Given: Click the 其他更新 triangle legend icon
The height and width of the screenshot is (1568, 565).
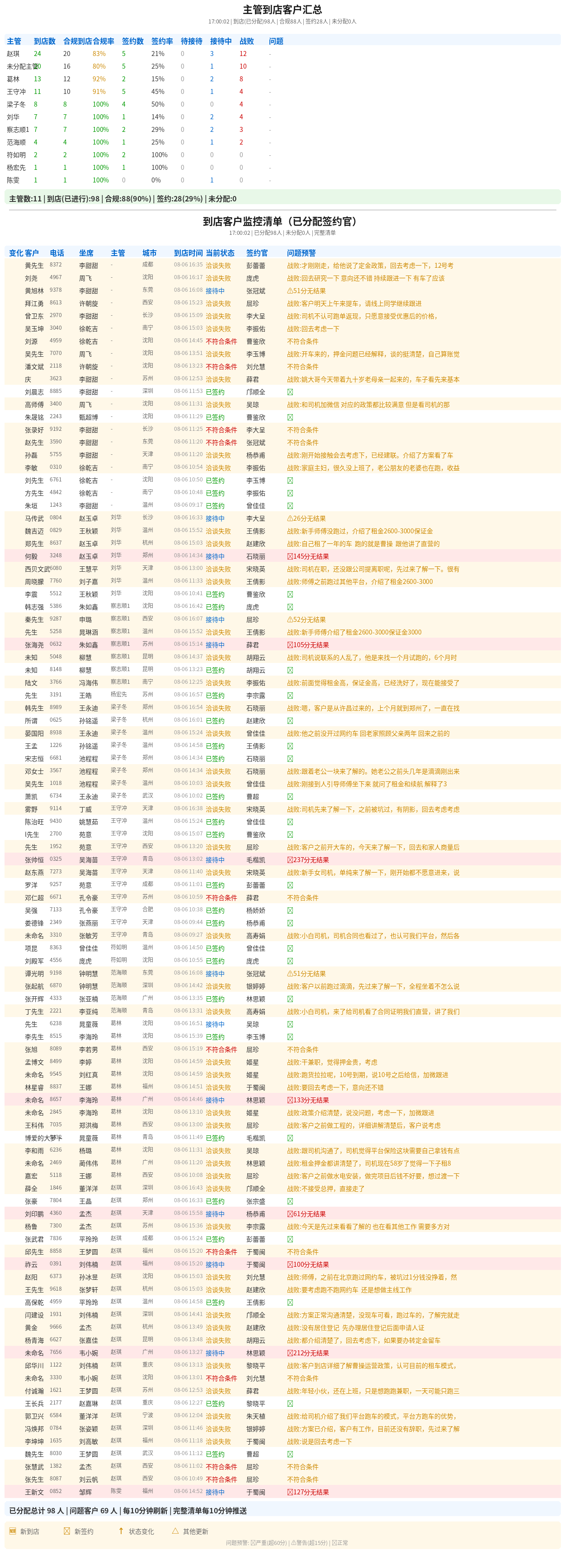Looking at the screenshot, I should pos(175,1531).
